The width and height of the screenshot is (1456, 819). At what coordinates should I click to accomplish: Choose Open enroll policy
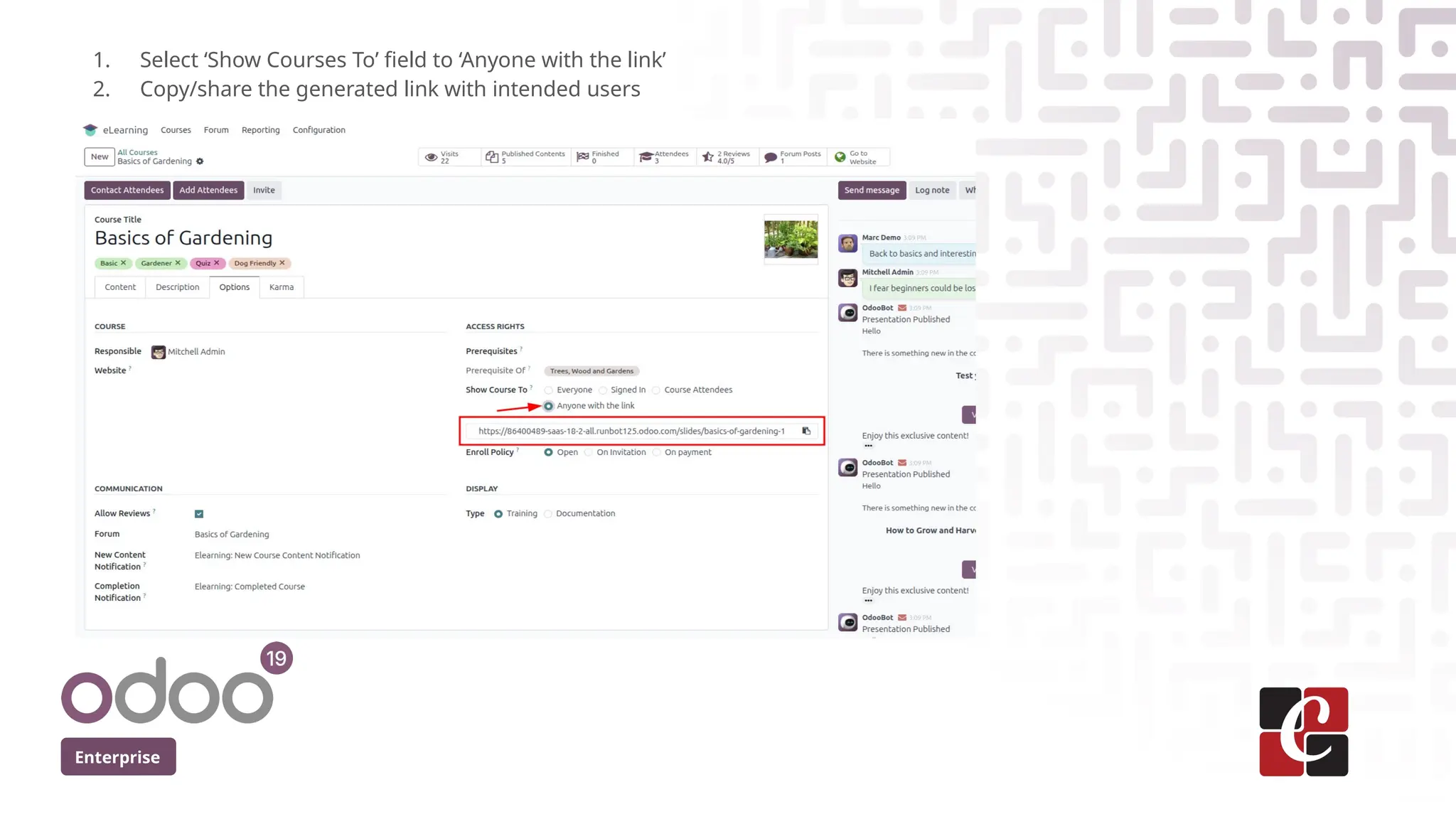pyautogui.click(x=548, y=452)
